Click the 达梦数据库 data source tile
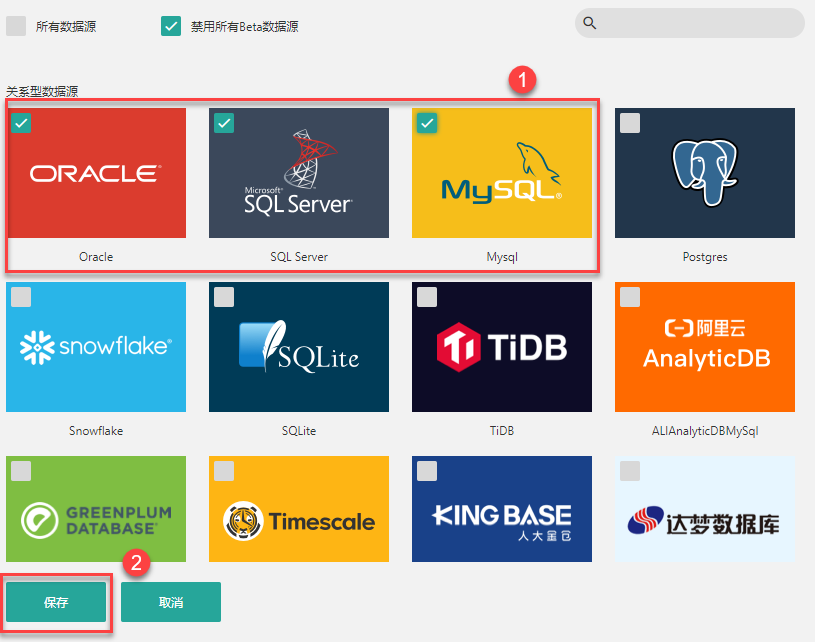The height and width of the screenshot is (642, 815). pos(704,510)
